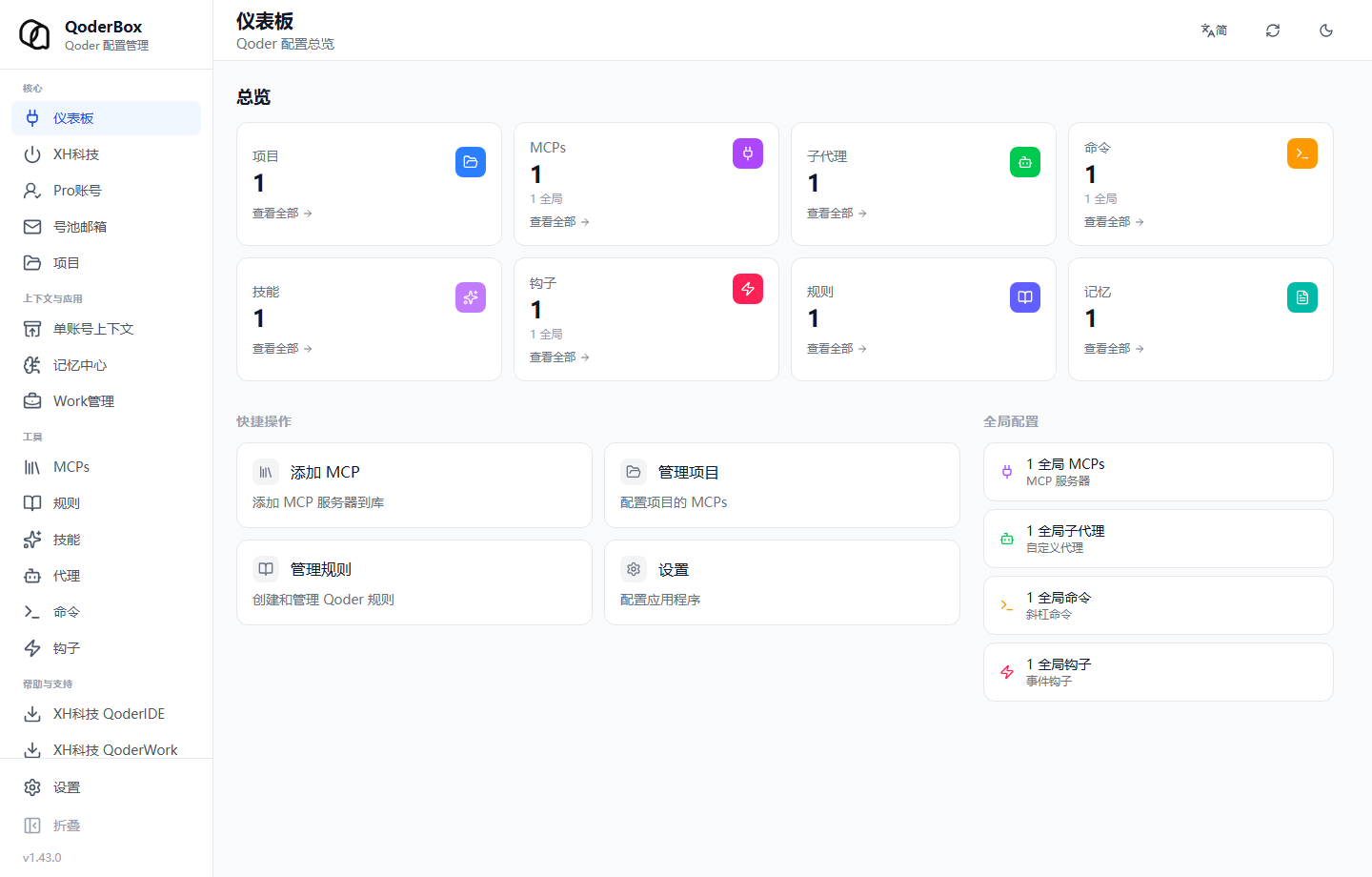Open the 1 全局钩子 config row
1372x877 pixels.
1159,672
